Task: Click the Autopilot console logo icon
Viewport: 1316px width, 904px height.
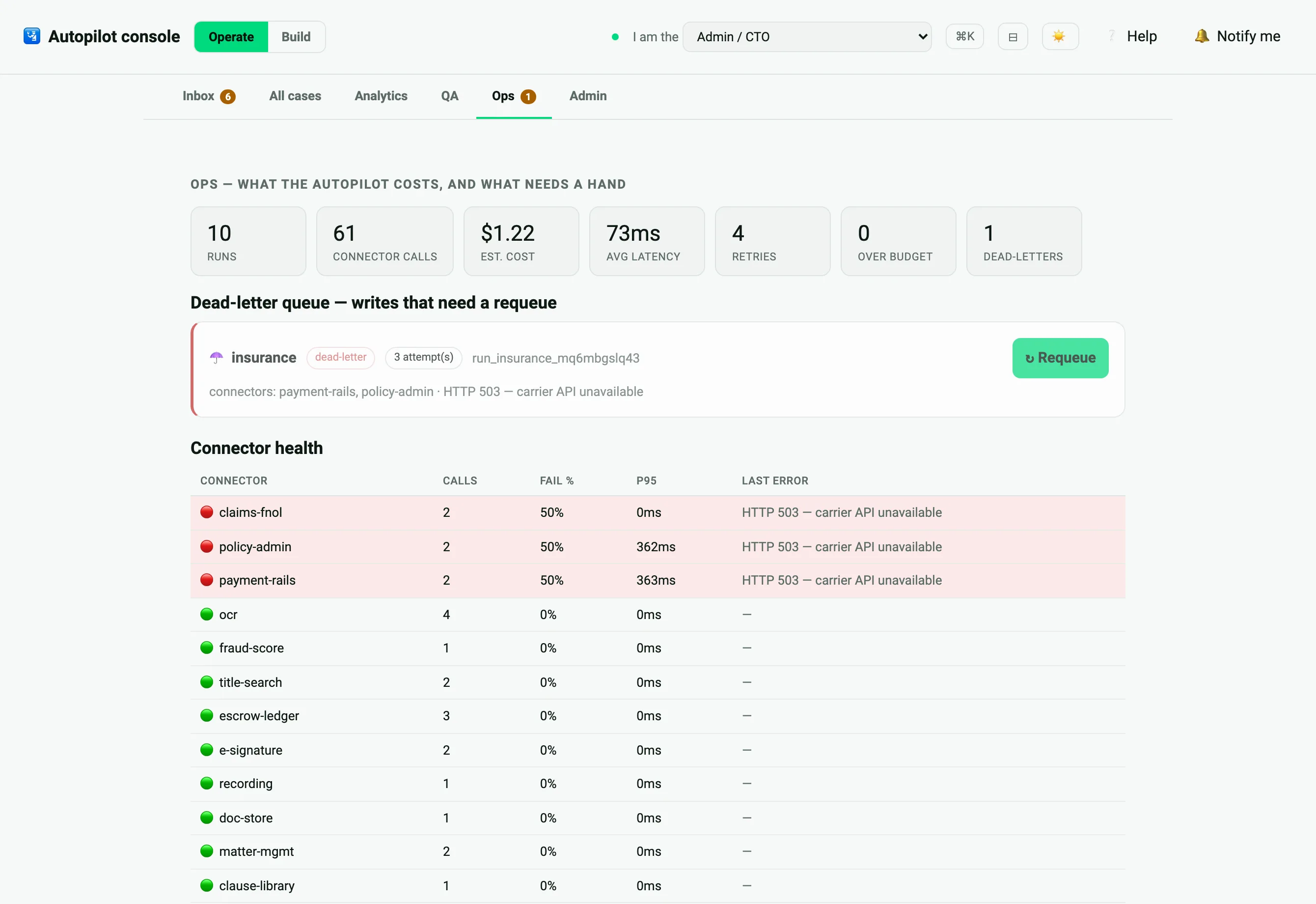Action: point(32,36)
